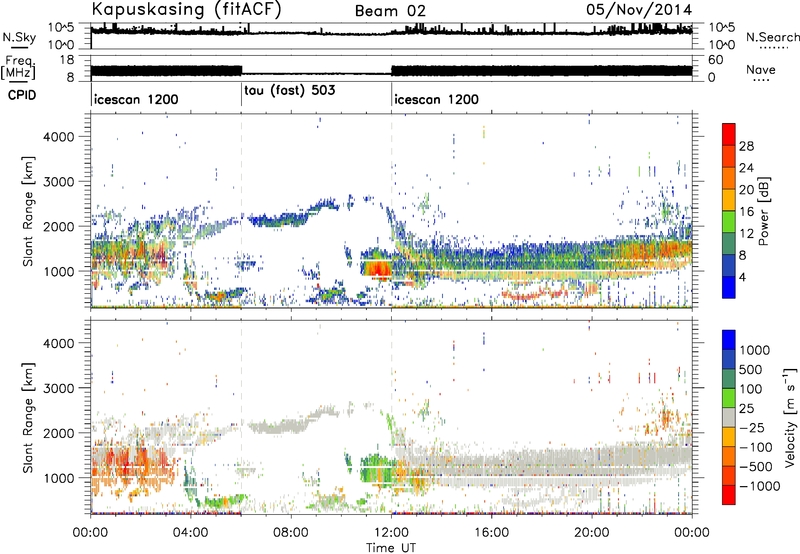Image resolution: width=800 pixels, height=554 pixels.
Task: Click the solid line sample under 'N.Sky'
Action: pos(19,47)
